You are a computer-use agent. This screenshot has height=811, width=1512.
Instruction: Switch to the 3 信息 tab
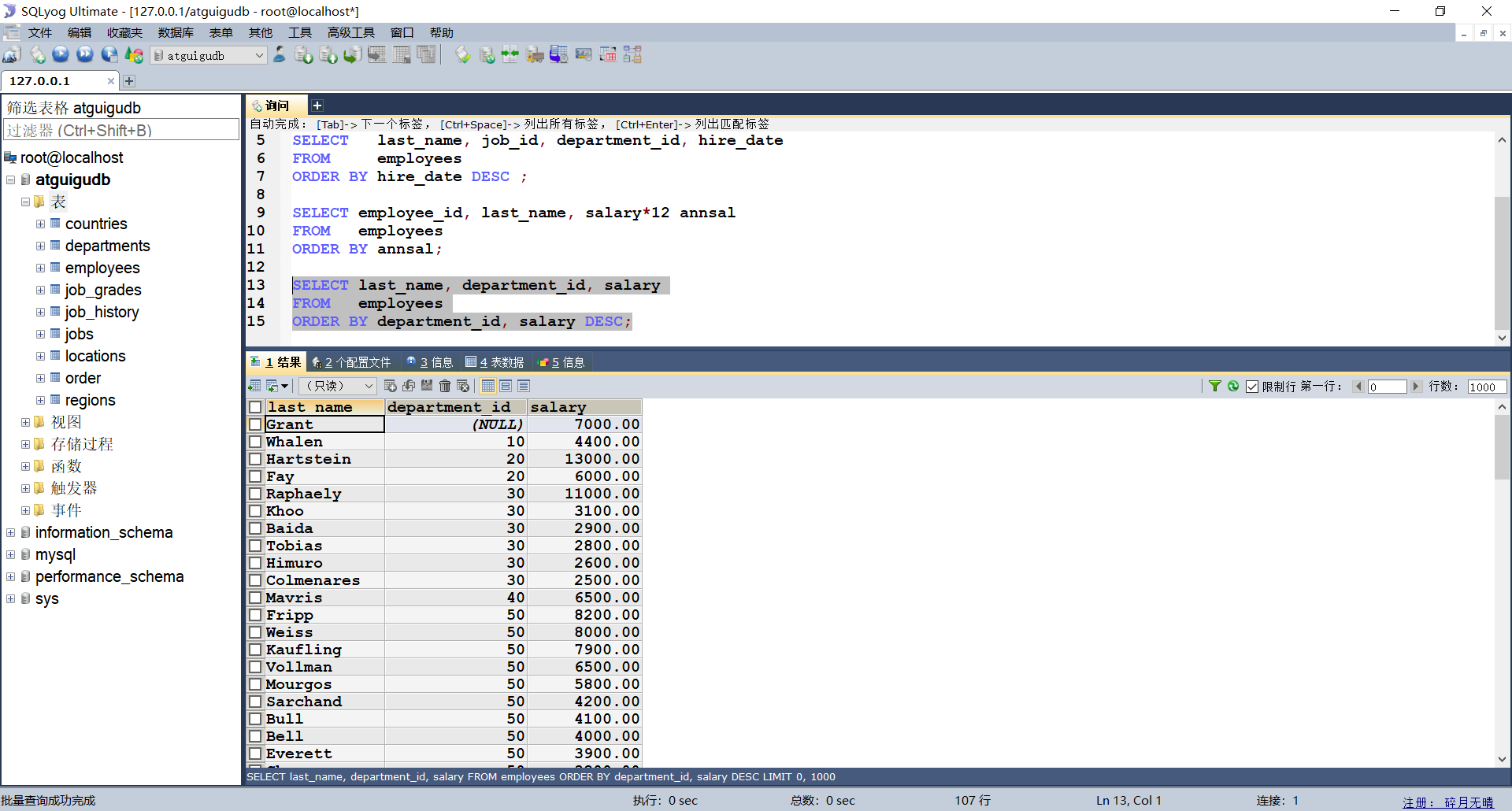pos(430,362)
